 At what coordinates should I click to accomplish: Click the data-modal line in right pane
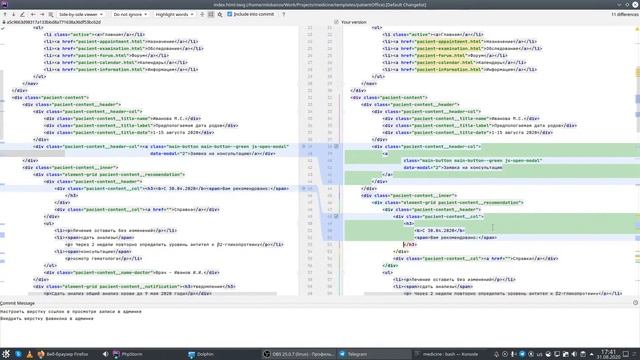(x=453, y=168)
